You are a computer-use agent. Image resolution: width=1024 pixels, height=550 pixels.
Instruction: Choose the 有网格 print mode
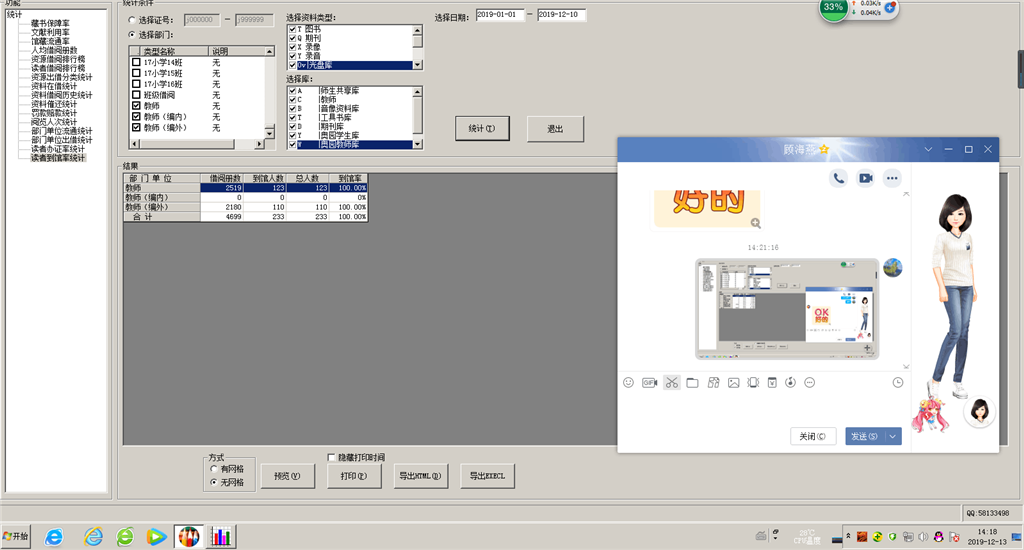214,469
